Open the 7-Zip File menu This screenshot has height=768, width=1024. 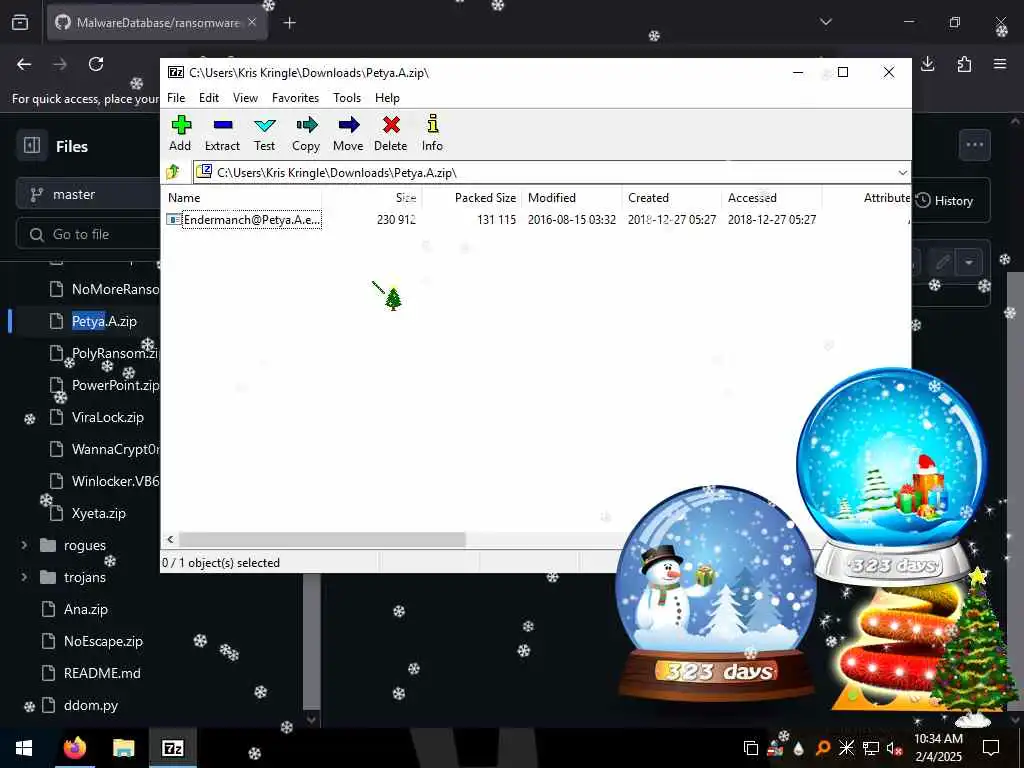click(x=176, y=98)
